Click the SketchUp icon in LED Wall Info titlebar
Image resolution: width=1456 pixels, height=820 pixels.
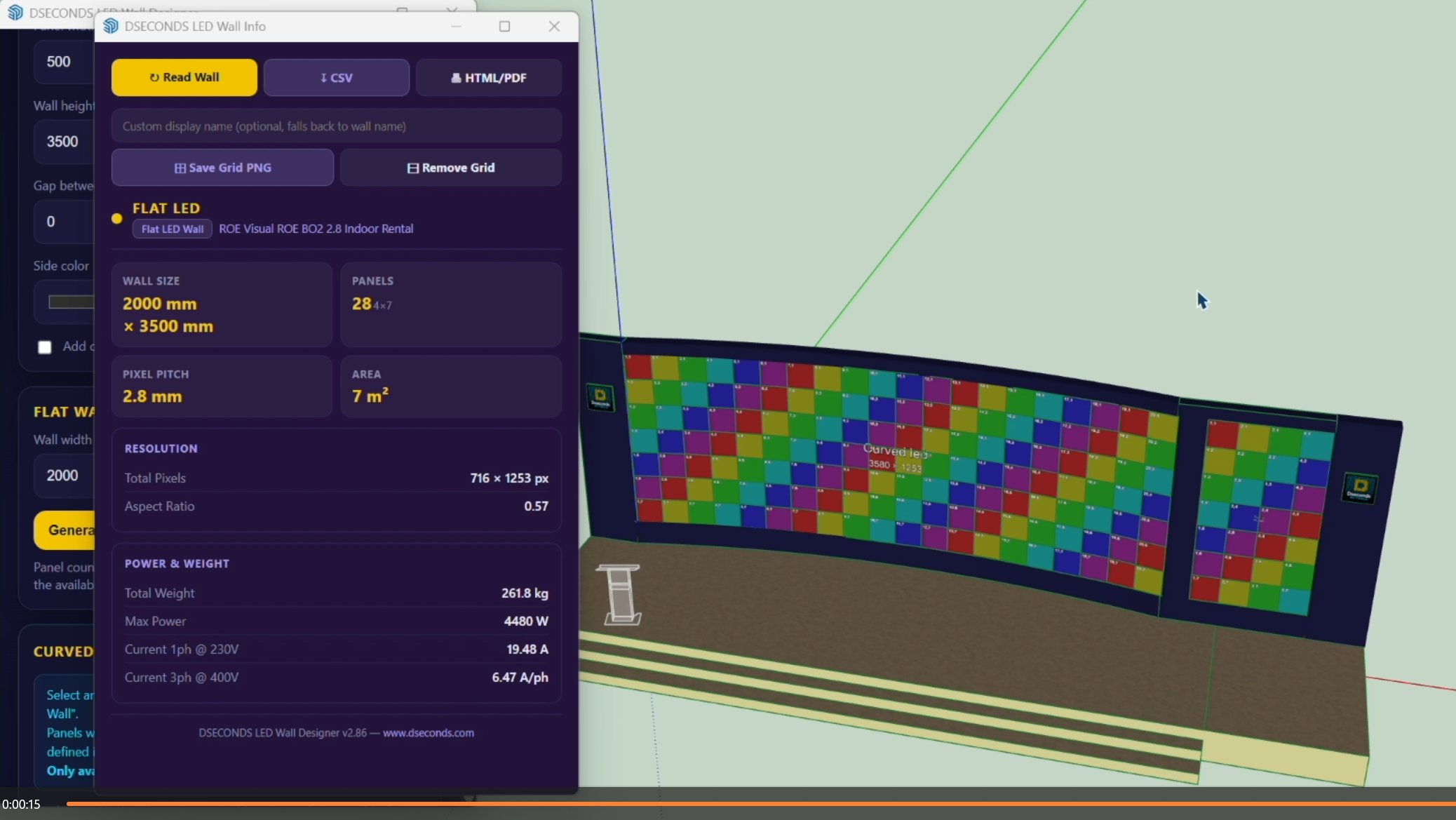(x=111, y=26)
